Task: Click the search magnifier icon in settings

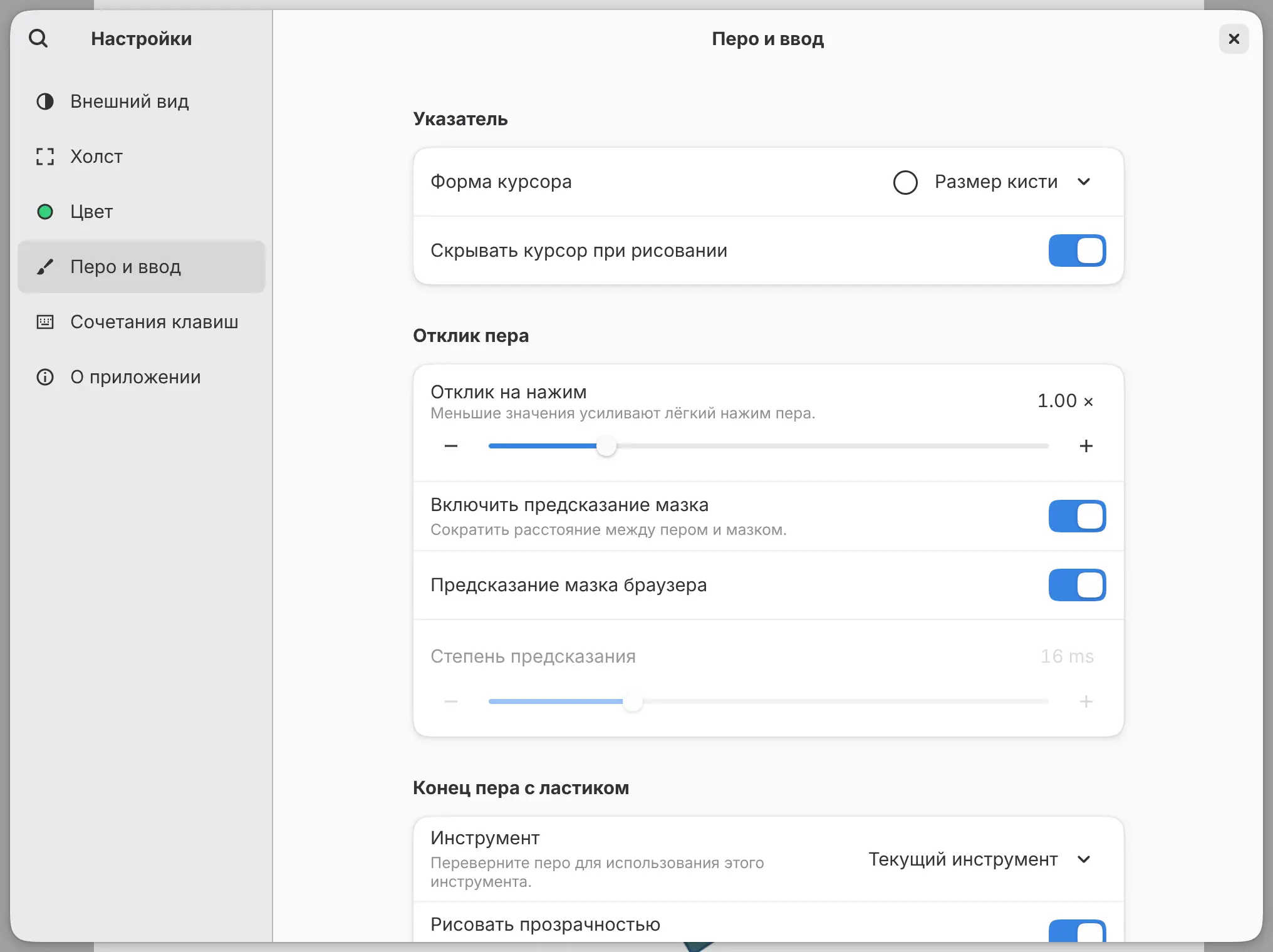Action: click(x=38, y=39)
